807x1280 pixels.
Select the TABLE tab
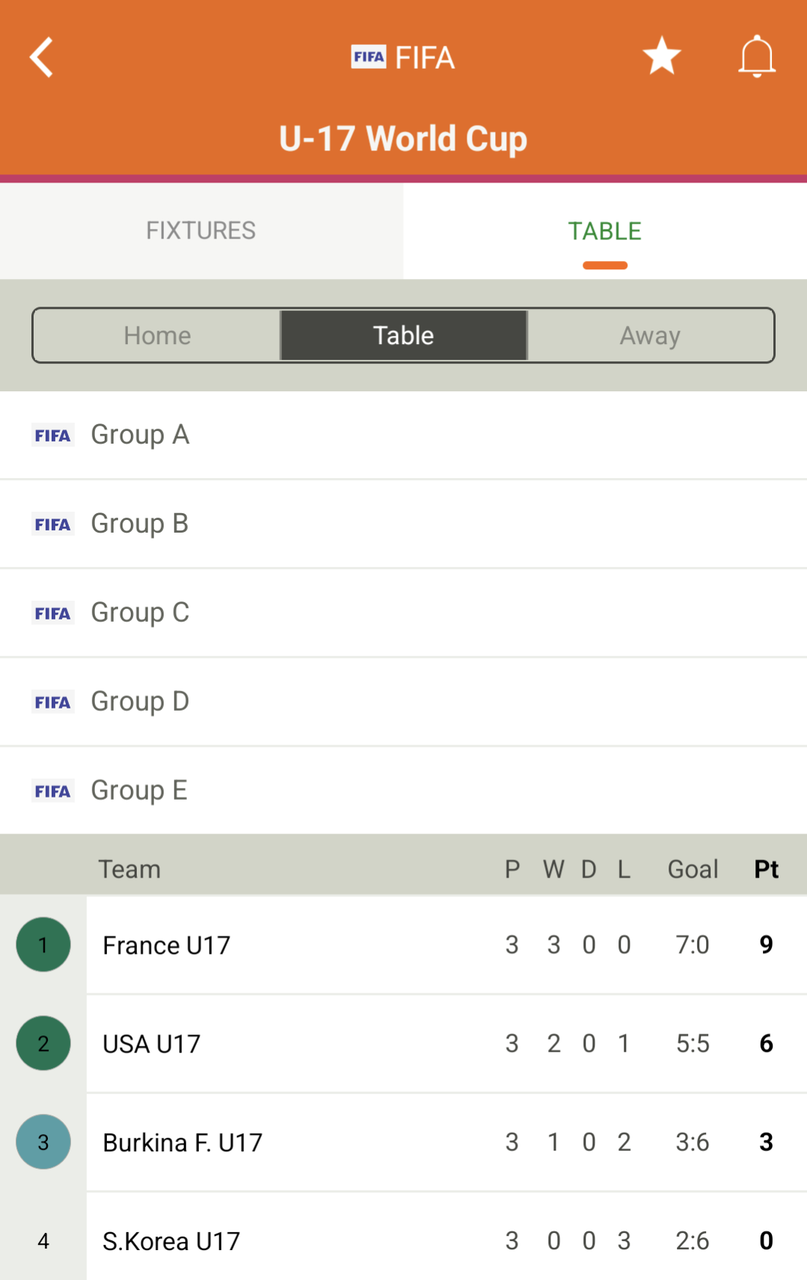(604, 231)
